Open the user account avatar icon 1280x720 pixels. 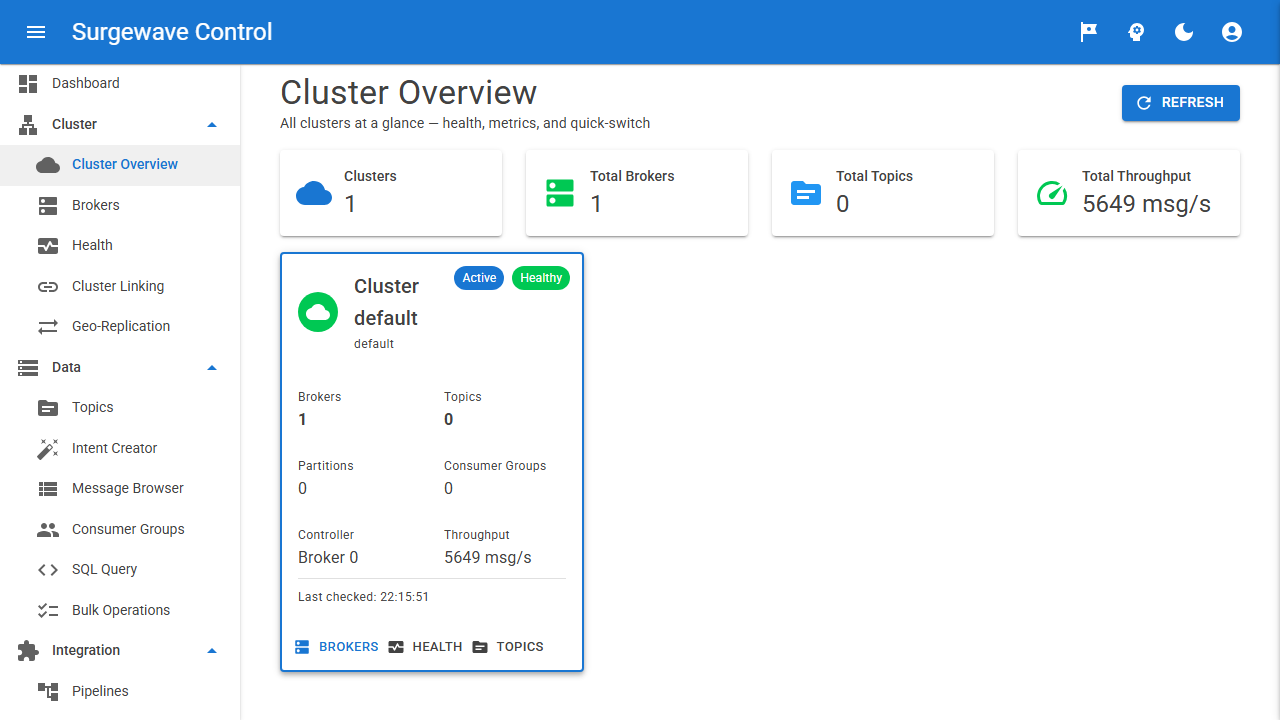(x=1232, y=32)
